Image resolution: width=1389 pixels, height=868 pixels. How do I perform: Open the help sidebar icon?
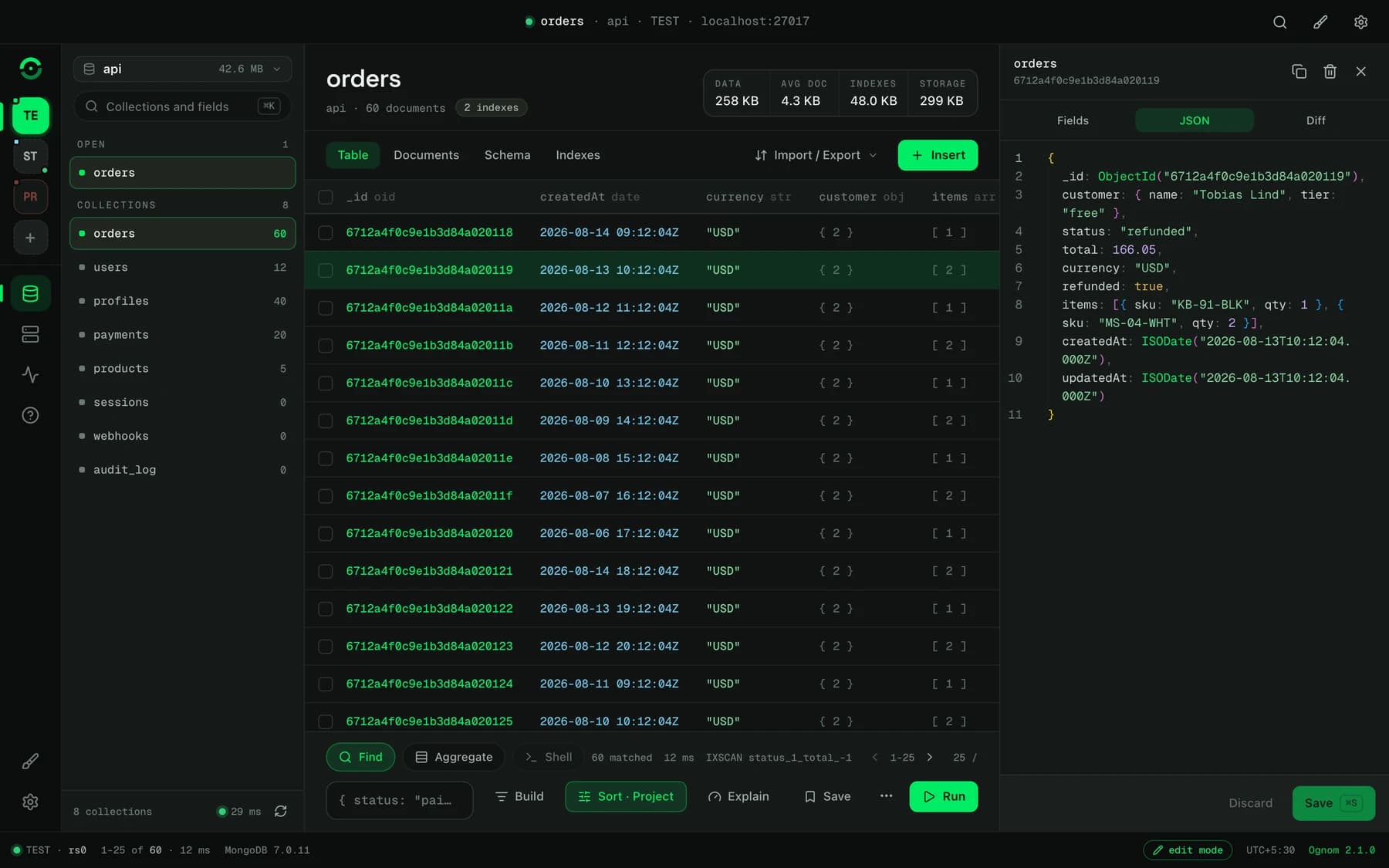coord(31,415)
